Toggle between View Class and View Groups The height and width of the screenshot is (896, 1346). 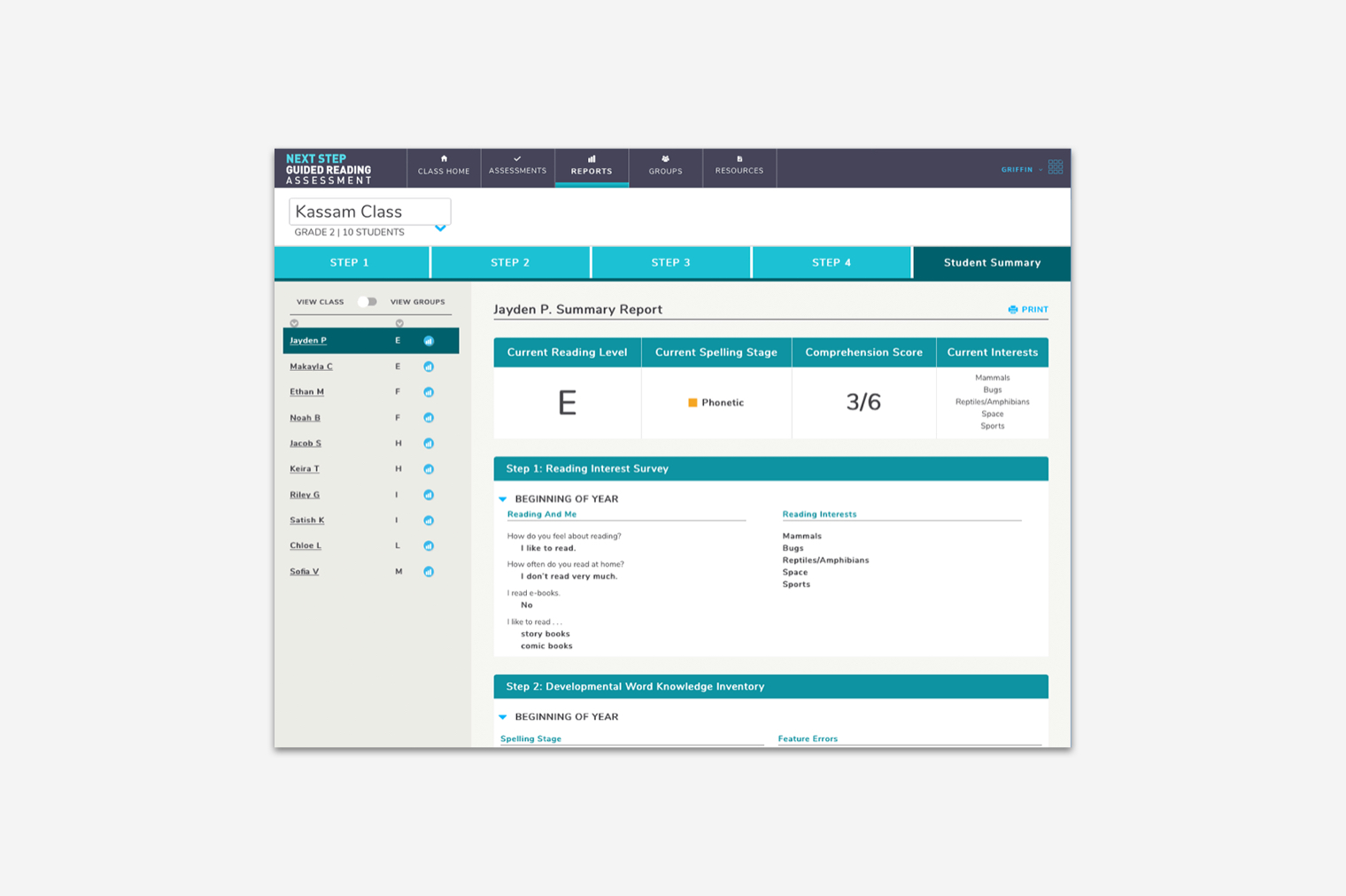tap(367, 302)
